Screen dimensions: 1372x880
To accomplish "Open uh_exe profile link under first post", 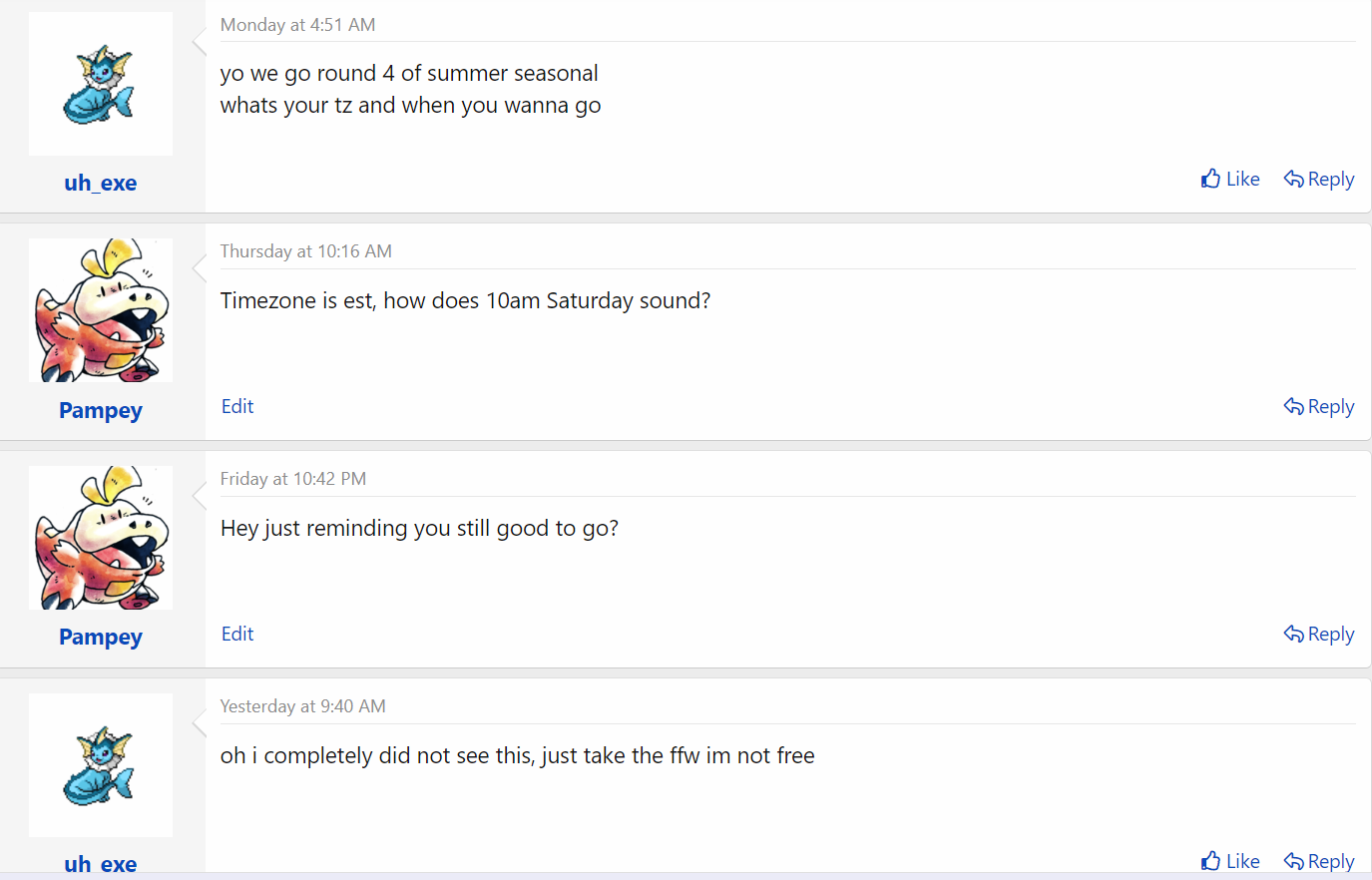I will click(x=100, y=183).
